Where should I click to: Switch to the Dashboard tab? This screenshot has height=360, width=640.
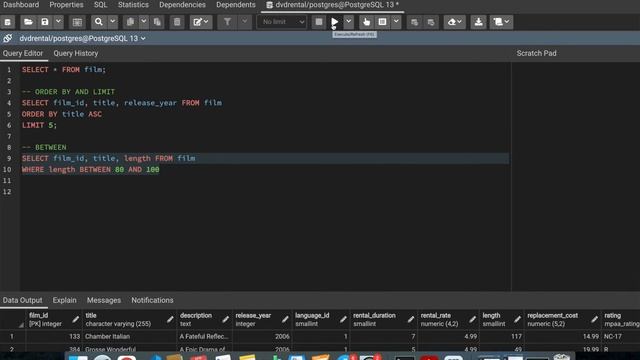[21, 5]
